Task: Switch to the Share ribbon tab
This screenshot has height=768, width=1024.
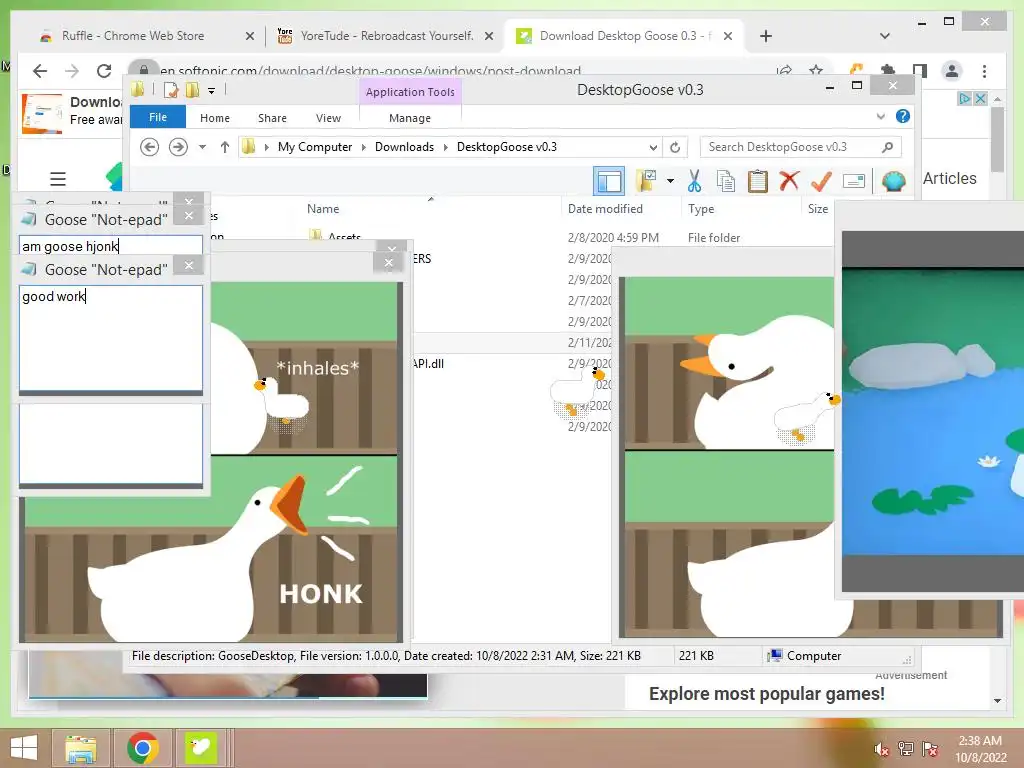Action: 272,118
